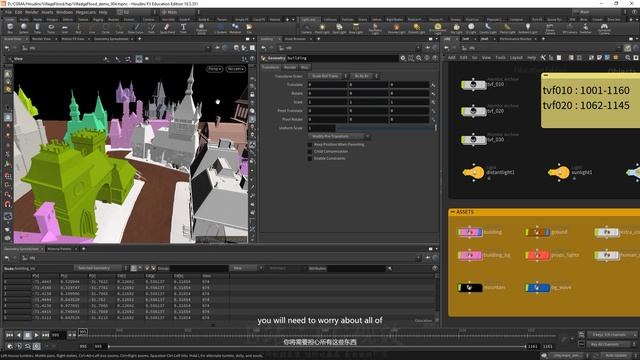Add a Volume Light from shelf
This screenshot has height=360, width=640.
point(396,28)
